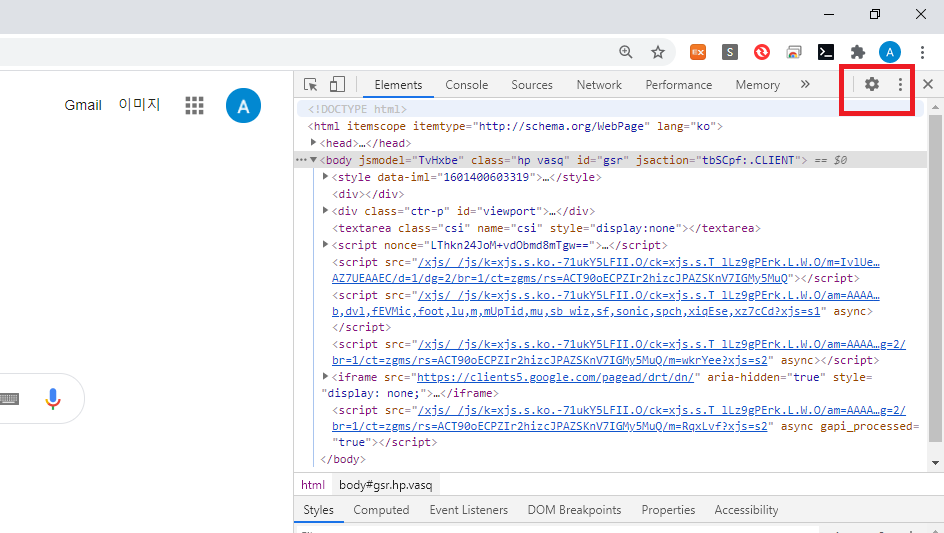
Task: Open DevTools settings gear
Action: tap(872, 84)
